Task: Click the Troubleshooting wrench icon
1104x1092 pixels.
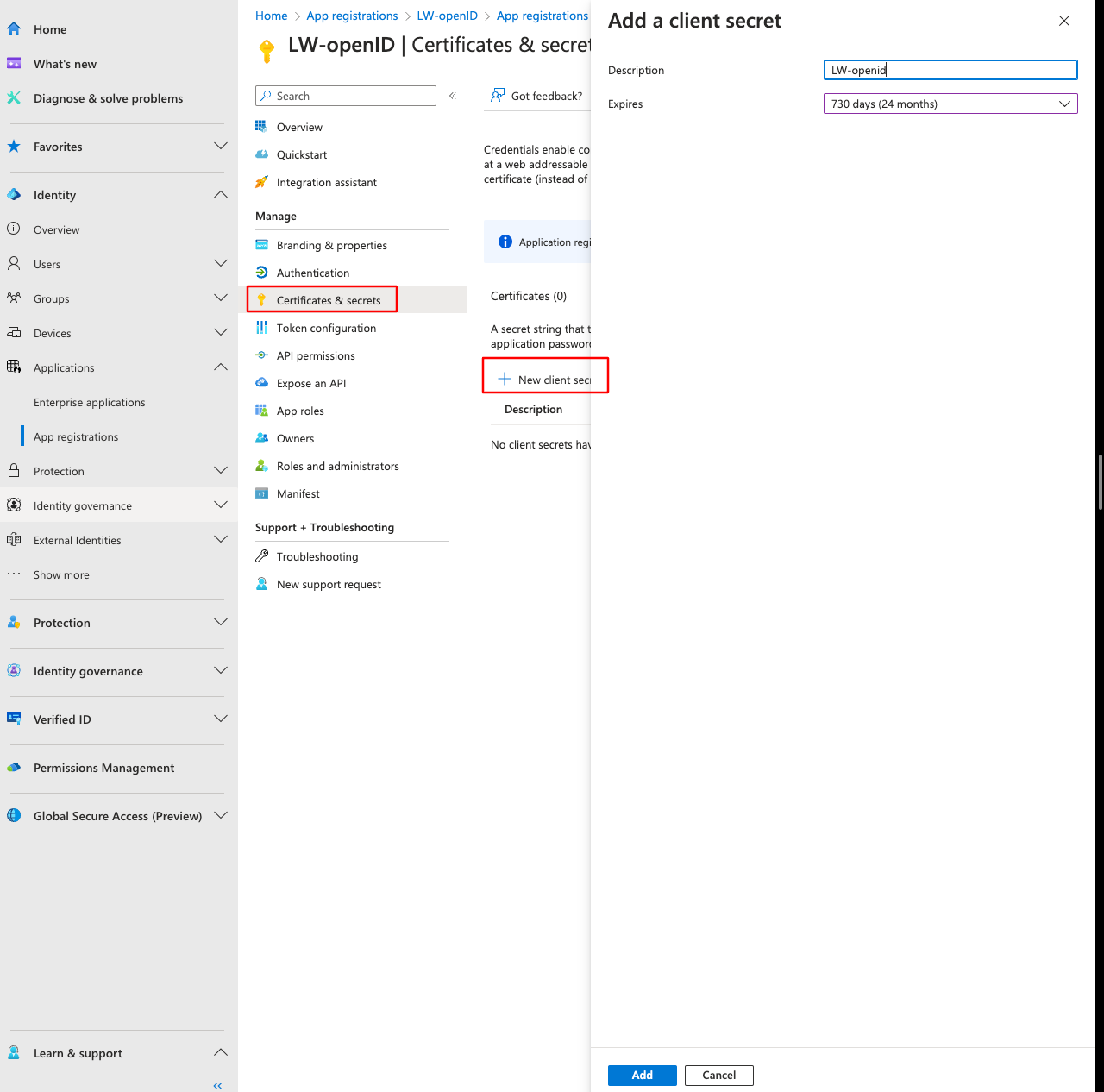Action: pos(261,556)
